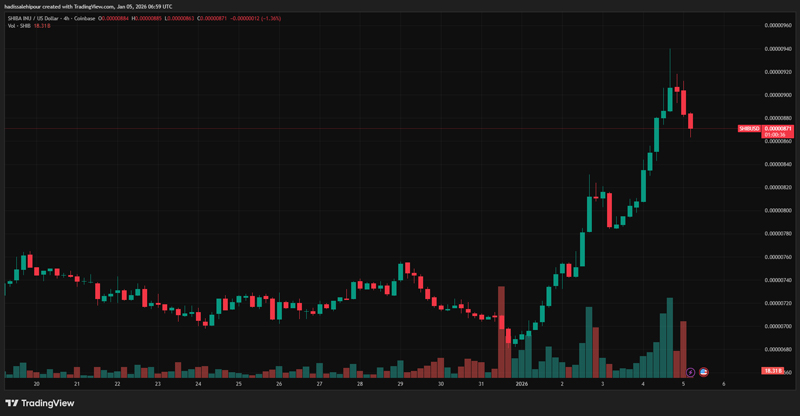Screen dimensions: 800x416
Task: Click the red 18.31 B volume label
Action: click(x=771, y=371)
